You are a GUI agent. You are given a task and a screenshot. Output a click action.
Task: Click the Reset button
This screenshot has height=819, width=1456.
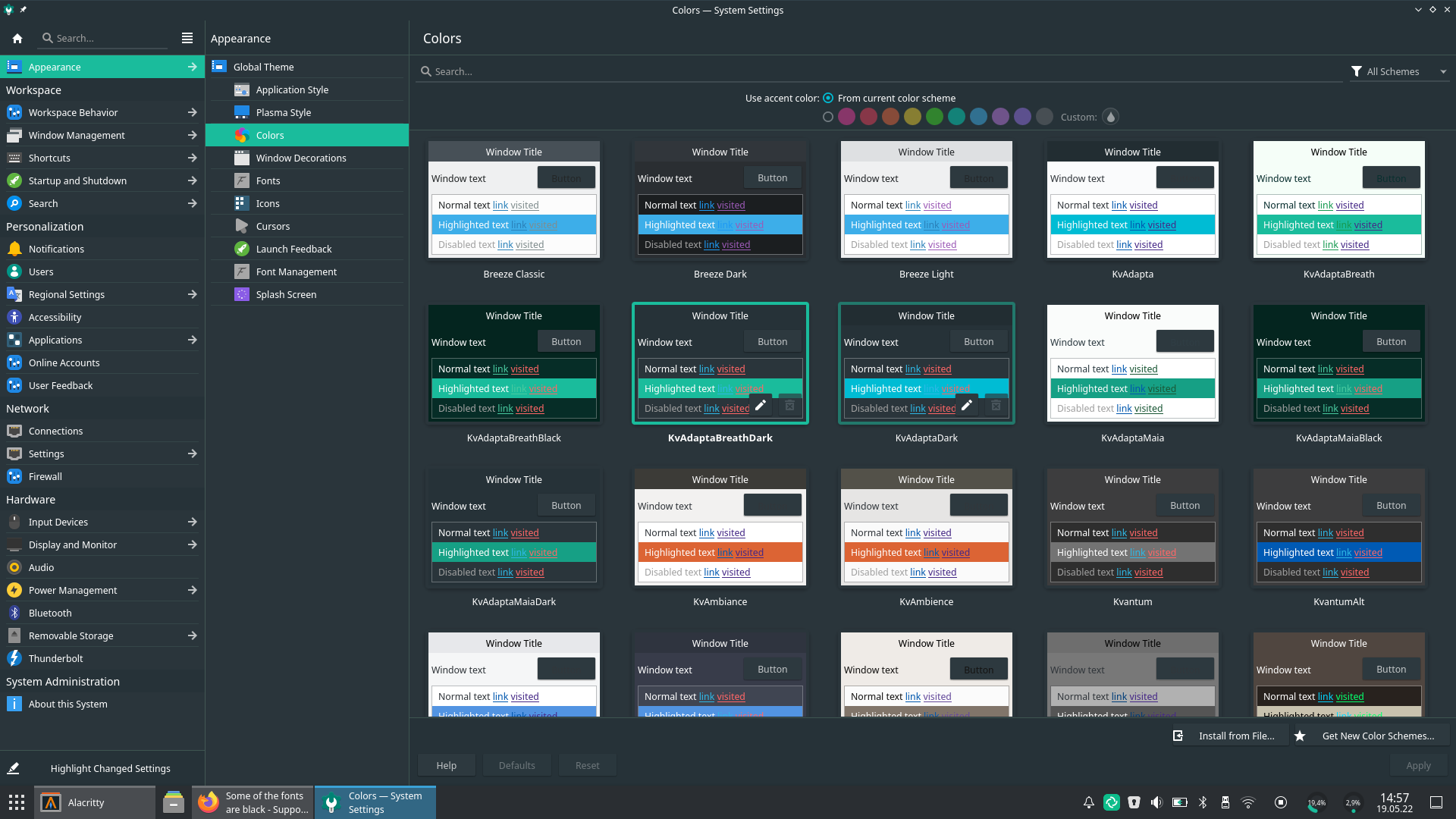pyautogui.click(x=587, y=765)
